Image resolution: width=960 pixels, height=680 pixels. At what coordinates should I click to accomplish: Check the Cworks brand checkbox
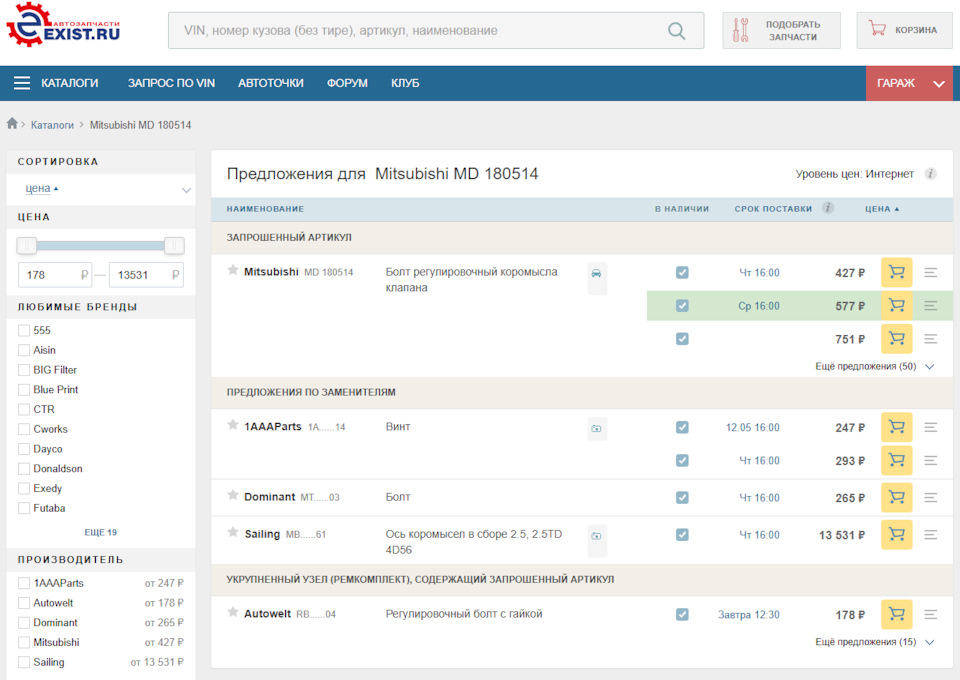click(x=24, y=429)
